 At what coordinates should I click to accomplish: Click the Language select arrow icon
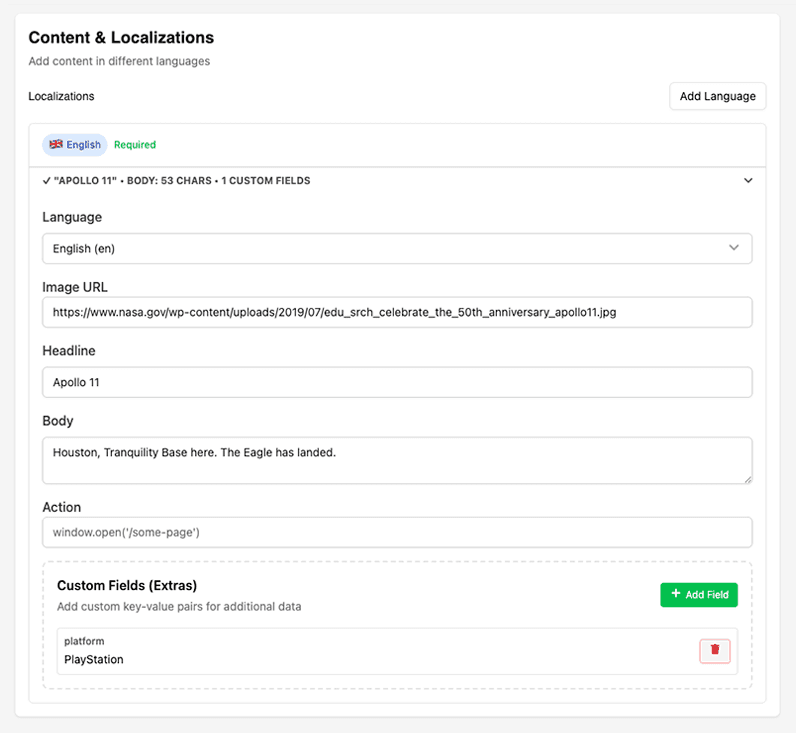tap(734, 248)
